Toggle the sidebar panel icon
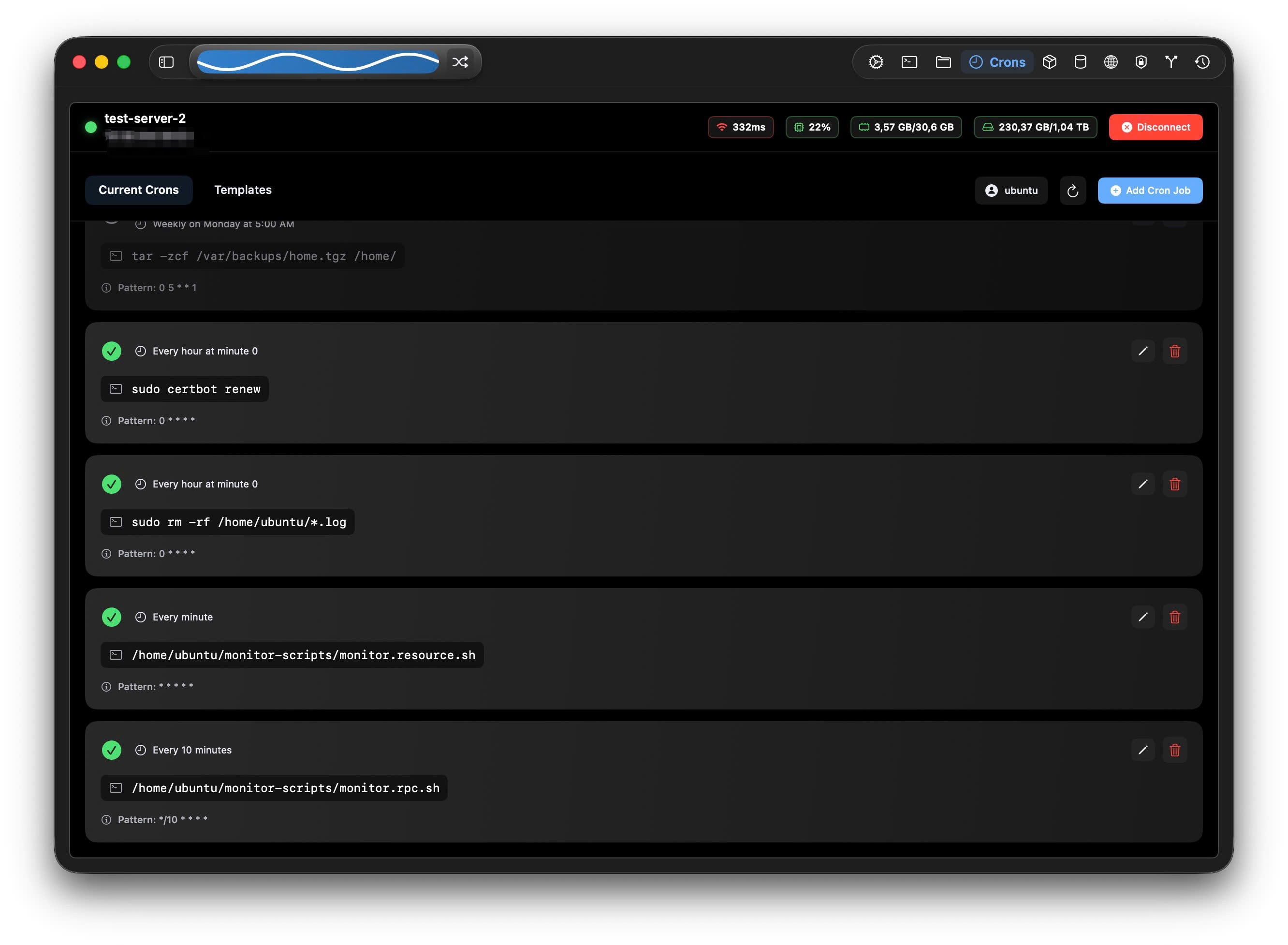This screenshot has height=945, width=1288. click(x=166, y=62)
